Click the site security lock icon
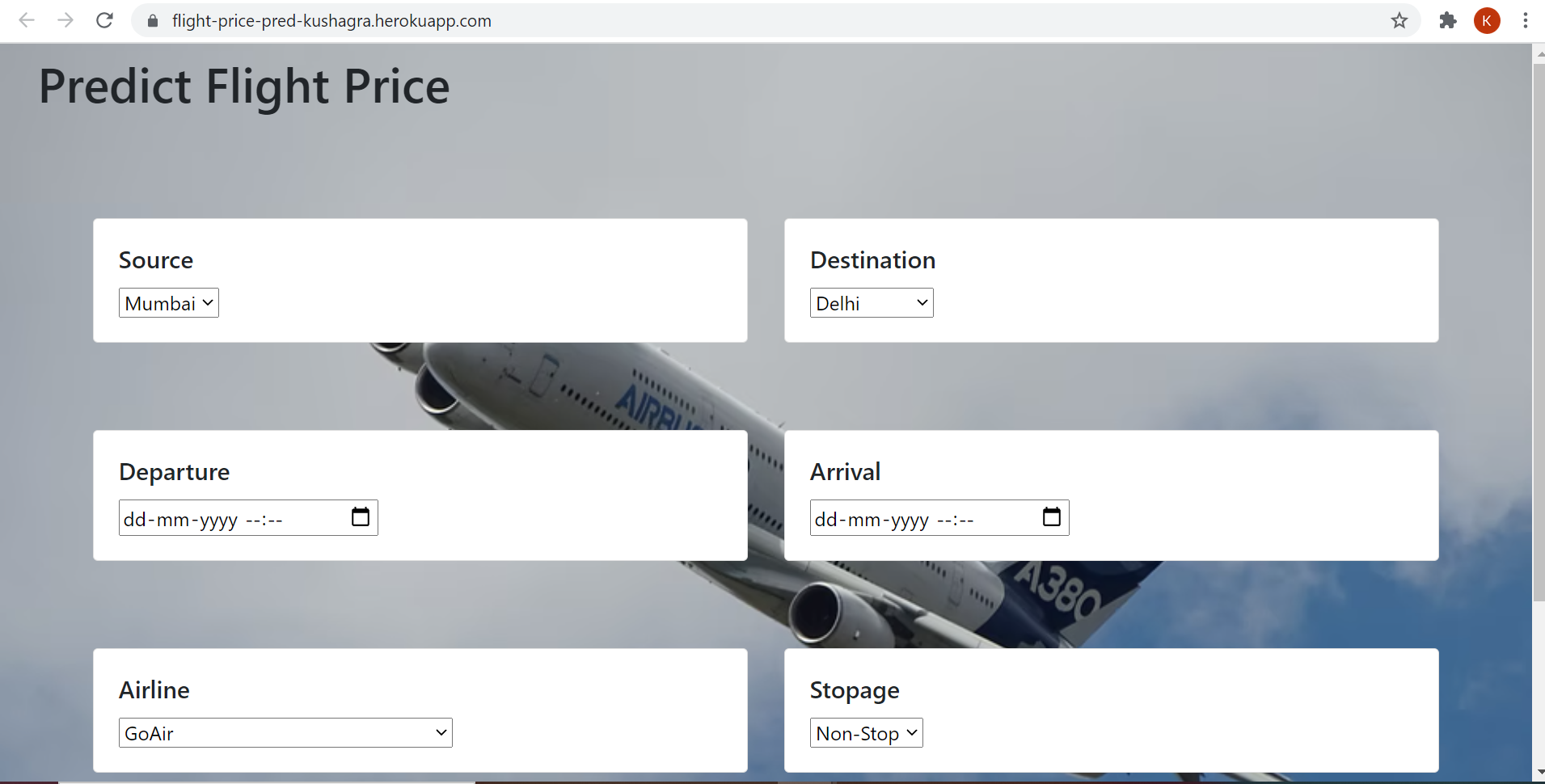The image size is (1545, 784). [x=152, y=20]
